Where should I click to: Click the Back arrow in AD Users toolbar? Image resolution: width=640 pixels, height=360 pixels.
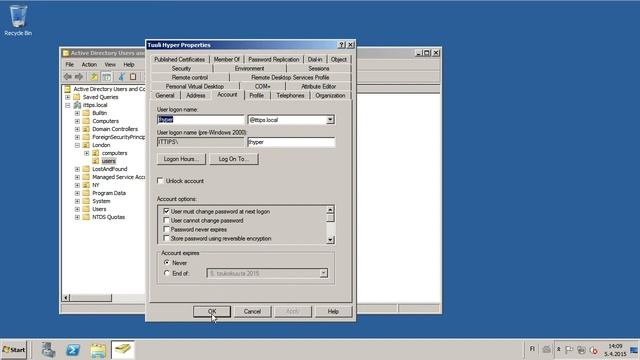(68, 76)
